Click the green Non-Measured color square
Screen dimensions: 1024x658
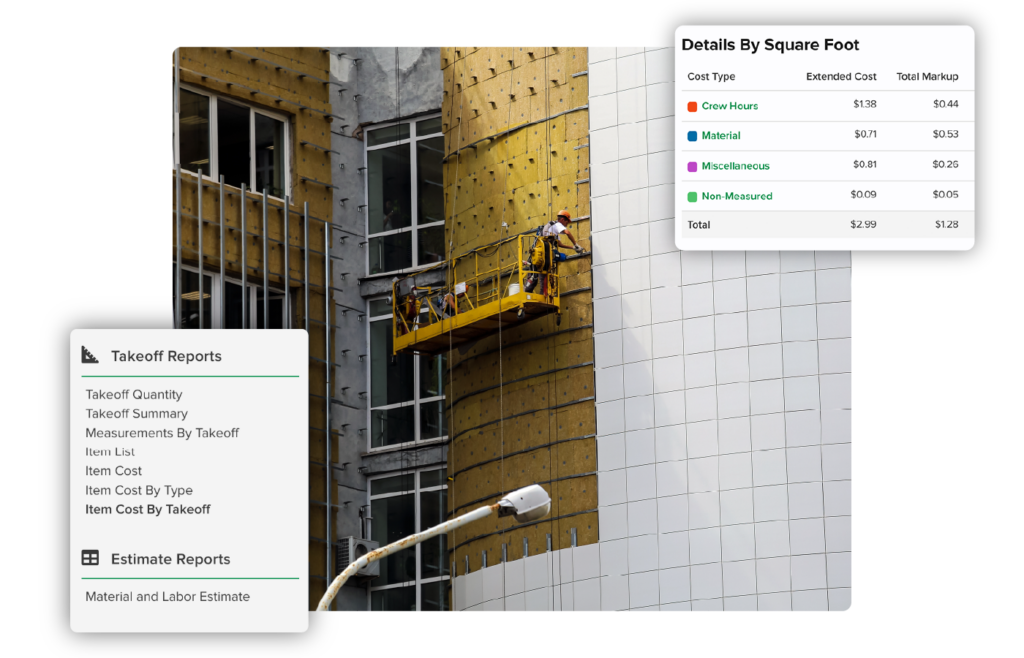692,197
